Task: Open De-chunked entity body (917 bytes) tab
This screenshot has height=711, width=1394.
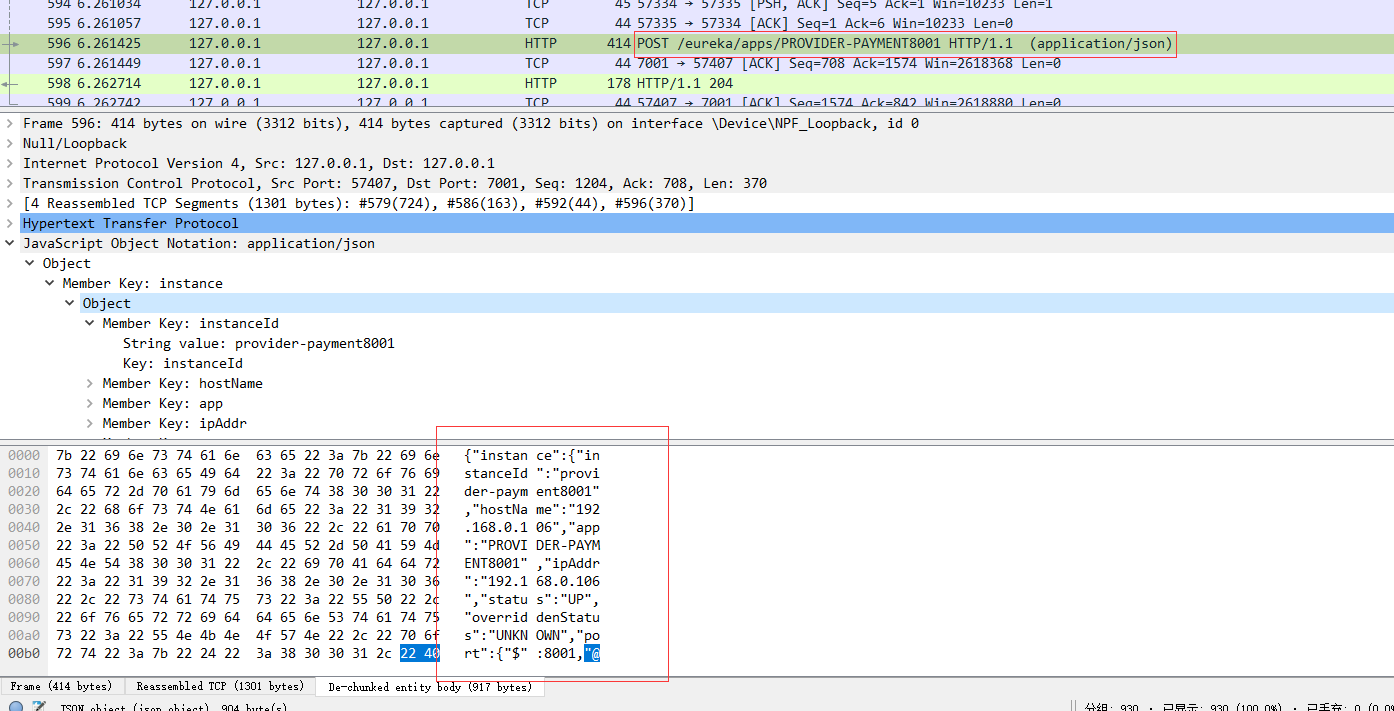Action: pyautogui.click(x=430, y=686)
